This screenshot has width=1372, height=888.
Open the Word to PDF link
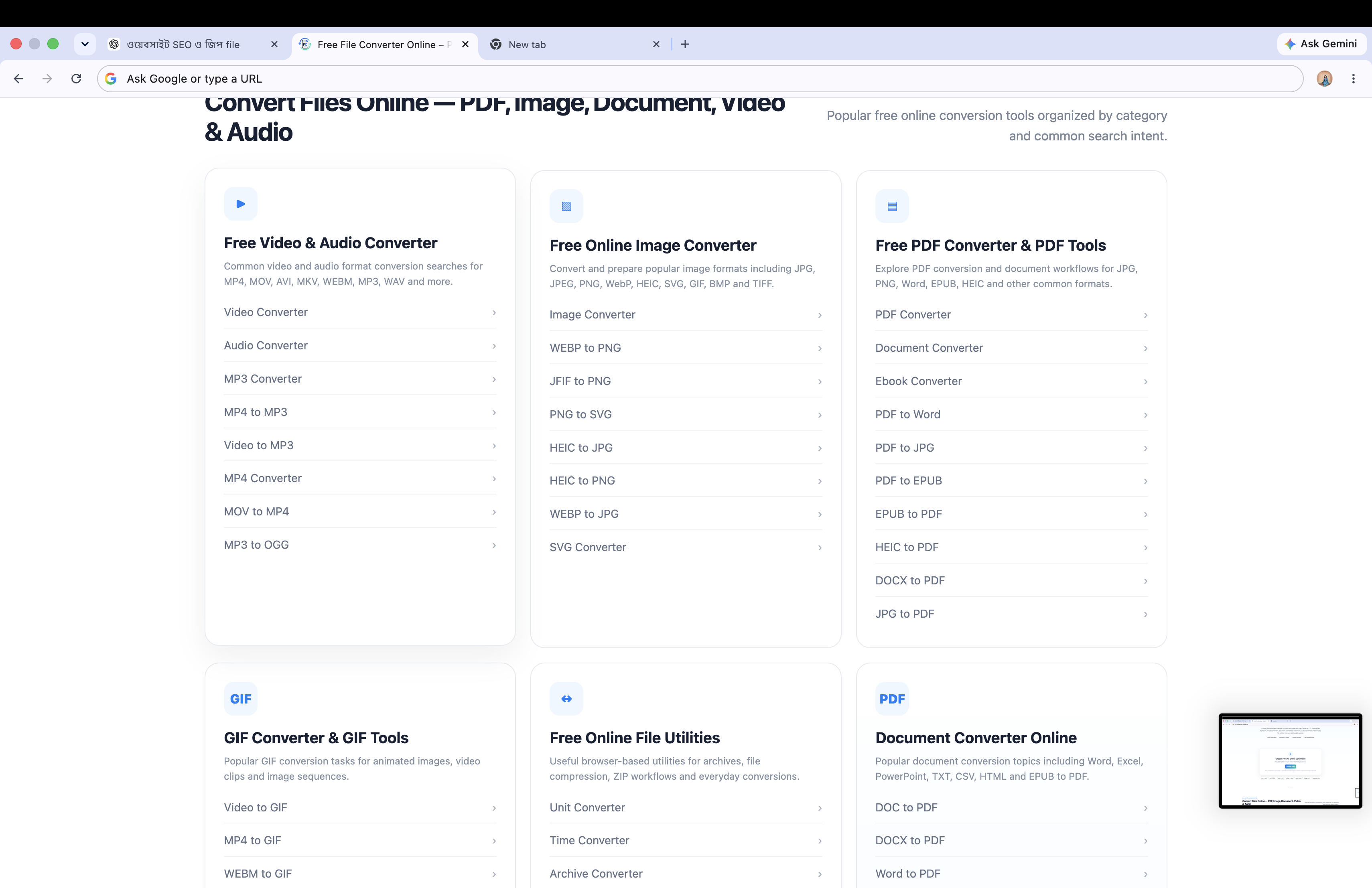[1011, 874]
